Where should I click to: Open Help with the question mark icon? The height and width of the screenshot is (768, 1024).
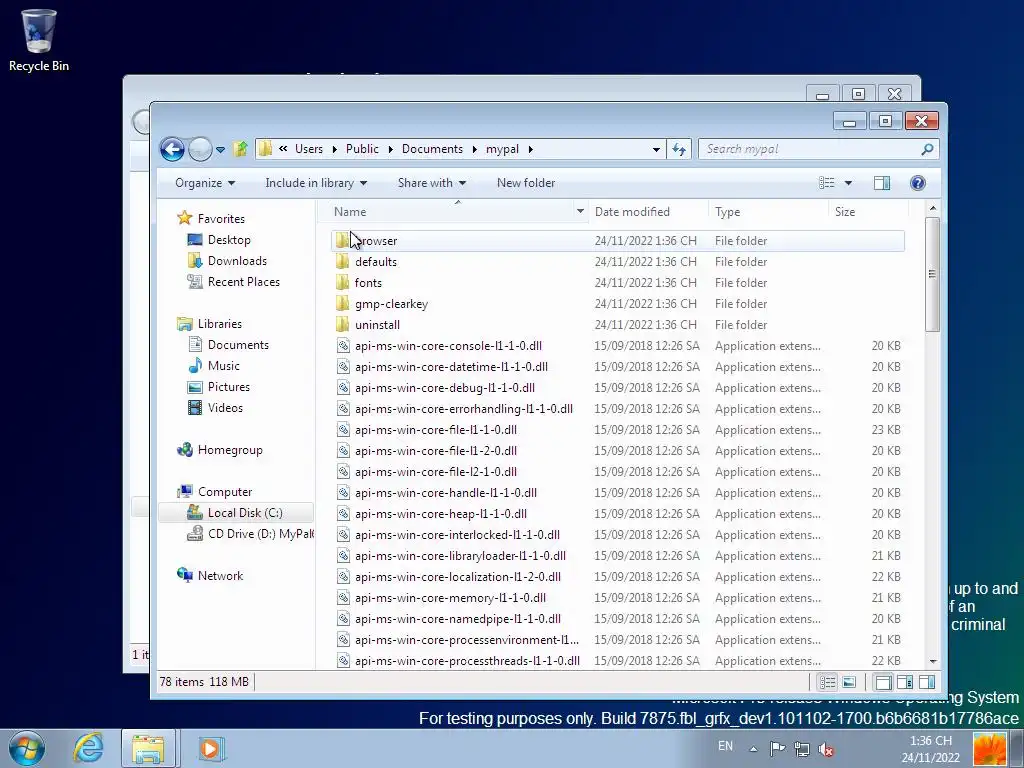(918, 183)
